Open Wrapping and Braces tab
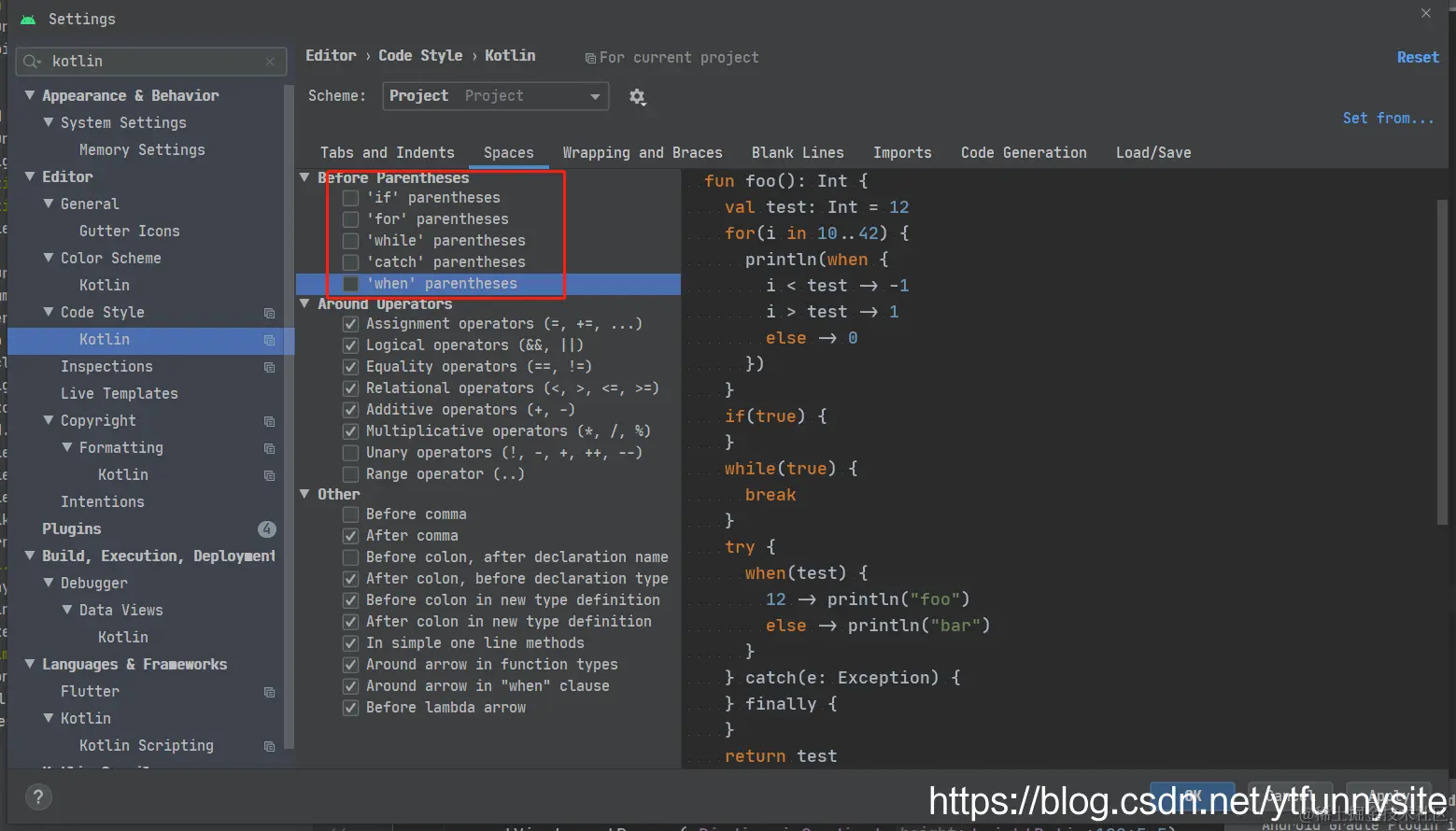This screenshot has height=831, width=1456. click(x=643, y=153)
